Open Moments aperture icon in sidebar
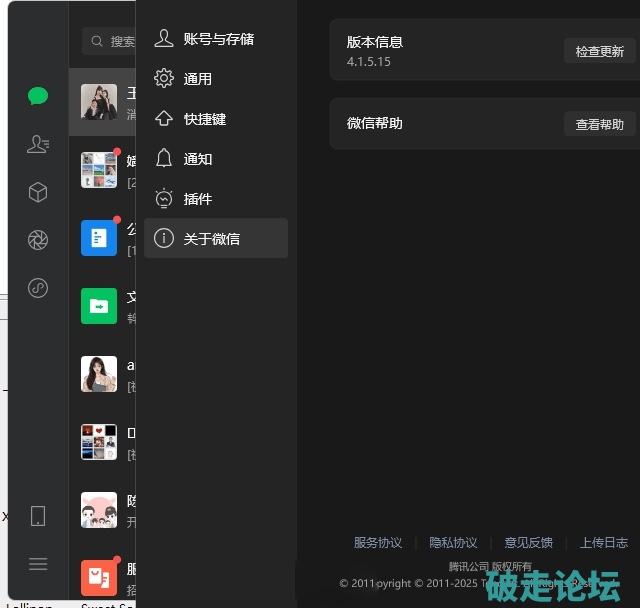The height and width of the screenshot is (608, 640). pyautogui.click(x=38, y=240)
